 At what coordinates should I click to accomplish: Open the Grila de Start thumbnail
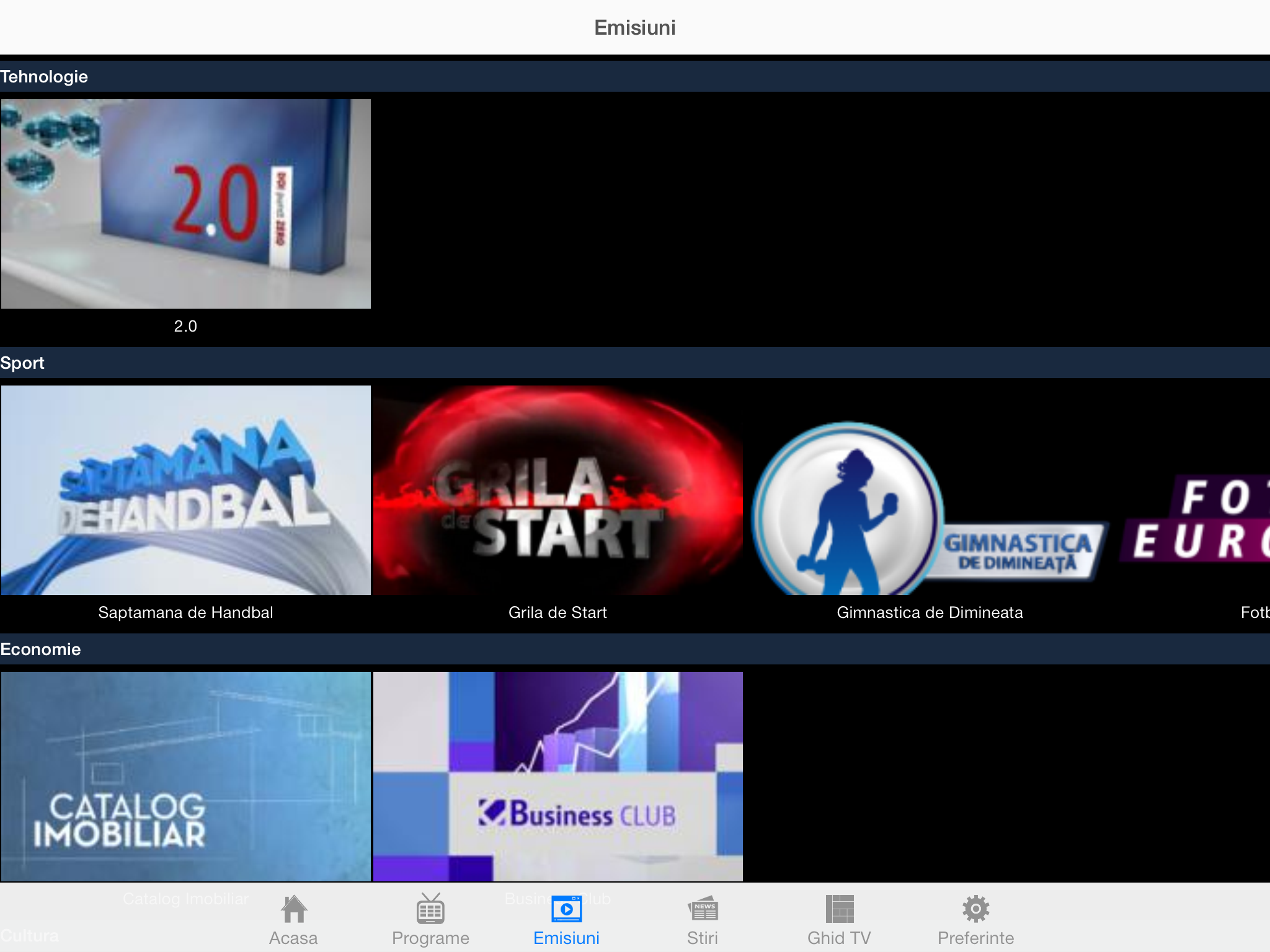click(558, 490)
